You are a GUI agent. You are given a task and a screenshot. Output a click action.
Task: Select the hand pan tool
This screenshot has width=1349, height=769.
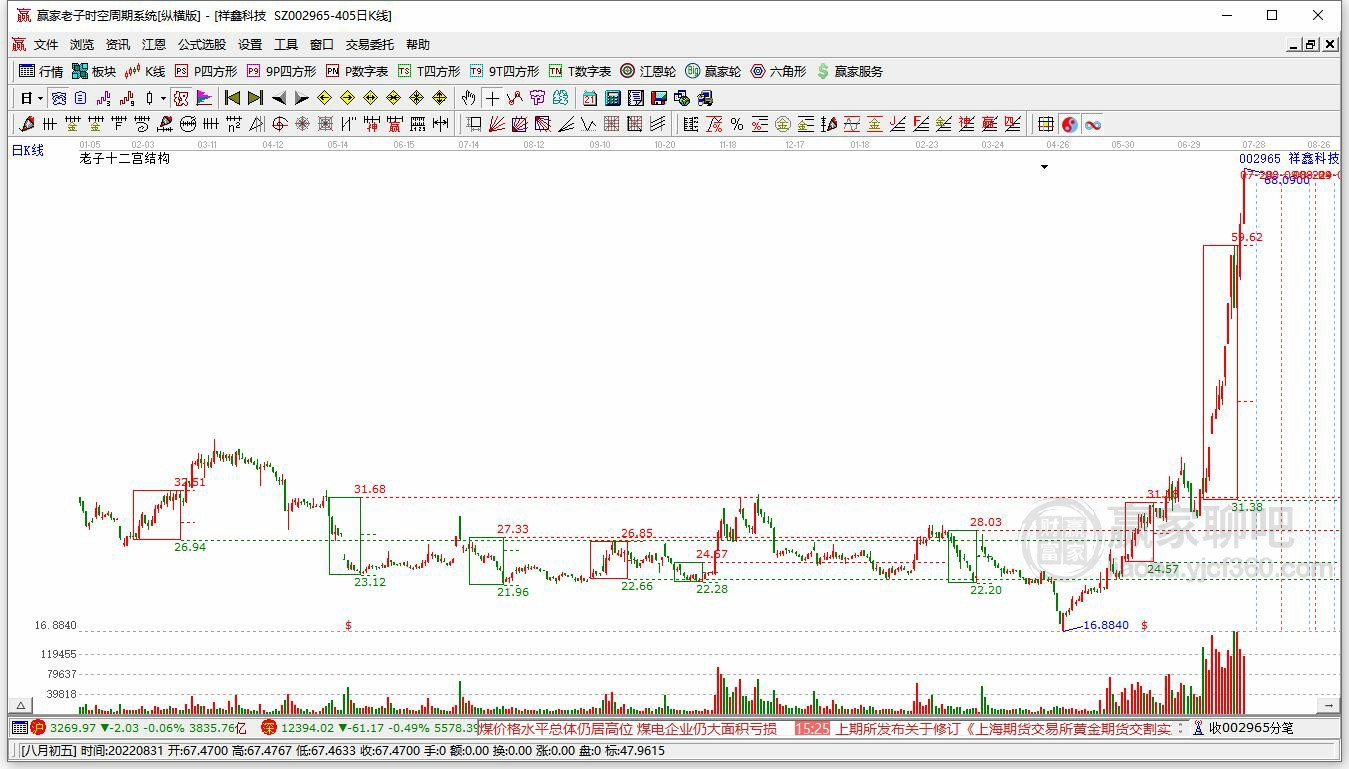coord(468,98)
